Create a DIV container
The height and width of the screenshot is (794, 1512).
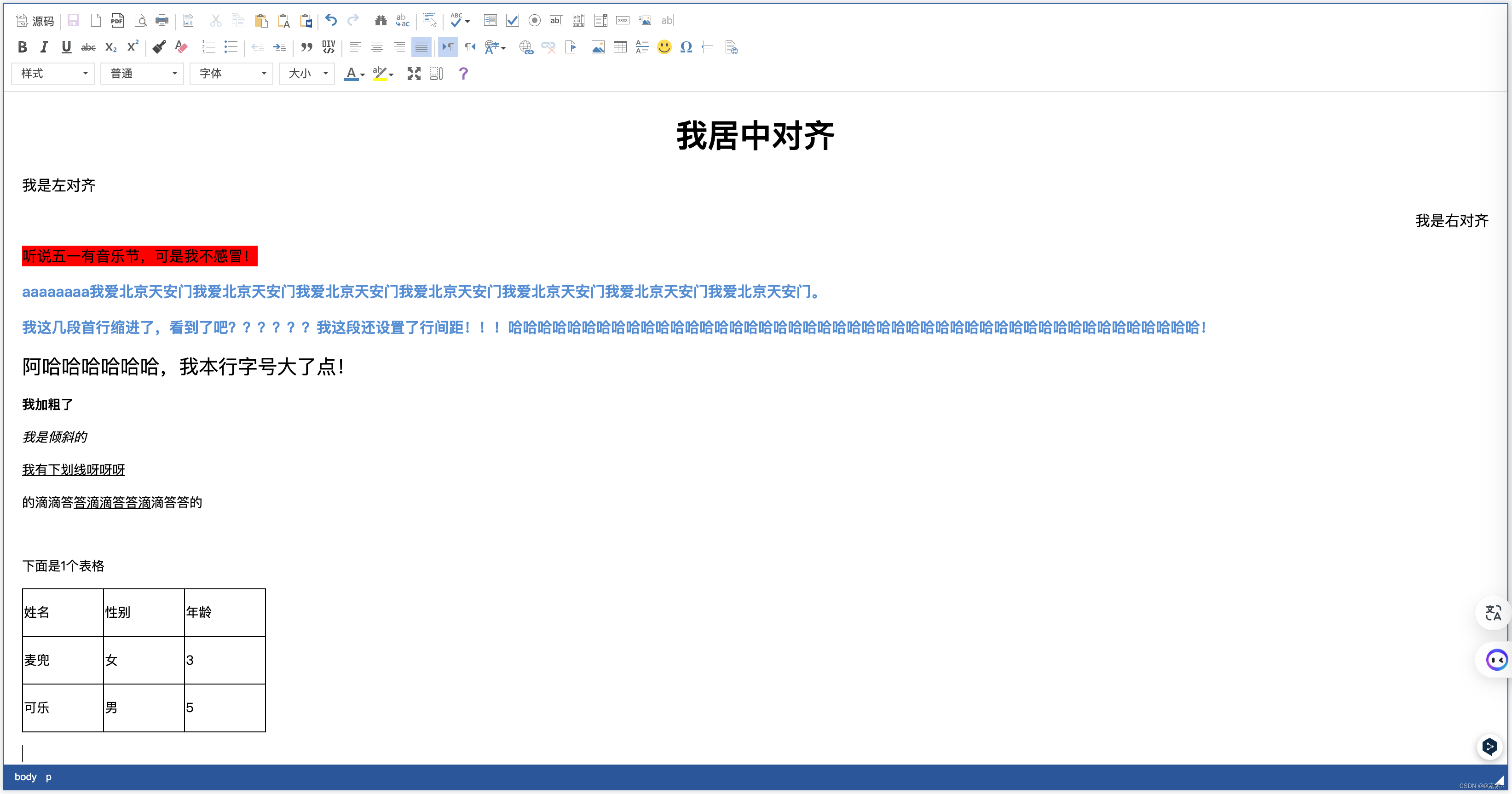pyautogui.click(x=329, y=47)
